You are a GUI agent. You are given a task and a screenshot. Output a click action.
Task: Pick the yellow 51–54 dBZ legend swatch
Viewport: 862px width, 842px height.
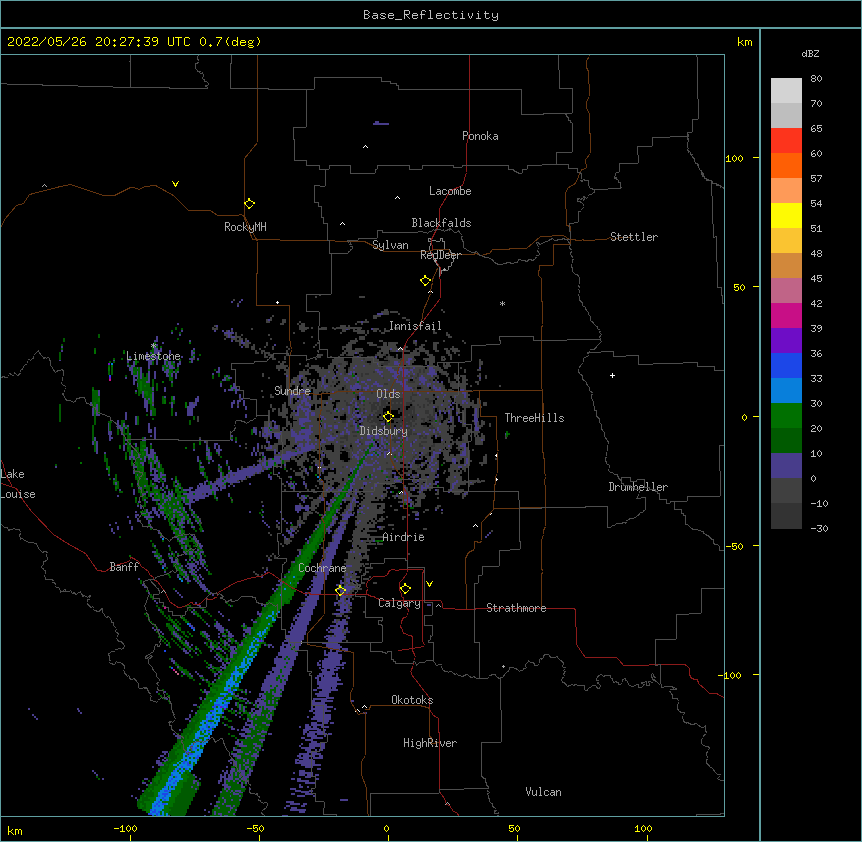(x=786, y=215)
